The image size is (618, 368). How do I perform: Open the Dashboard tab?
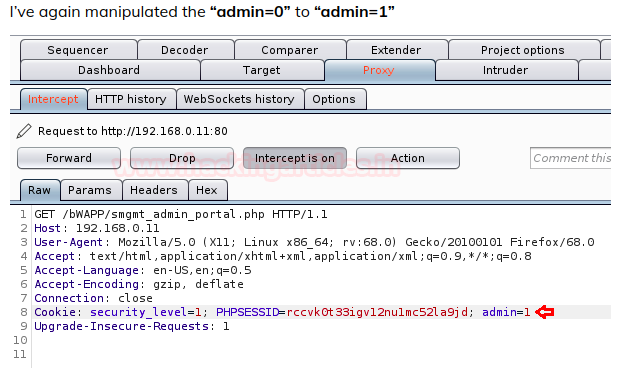click(x=110, y=70)
